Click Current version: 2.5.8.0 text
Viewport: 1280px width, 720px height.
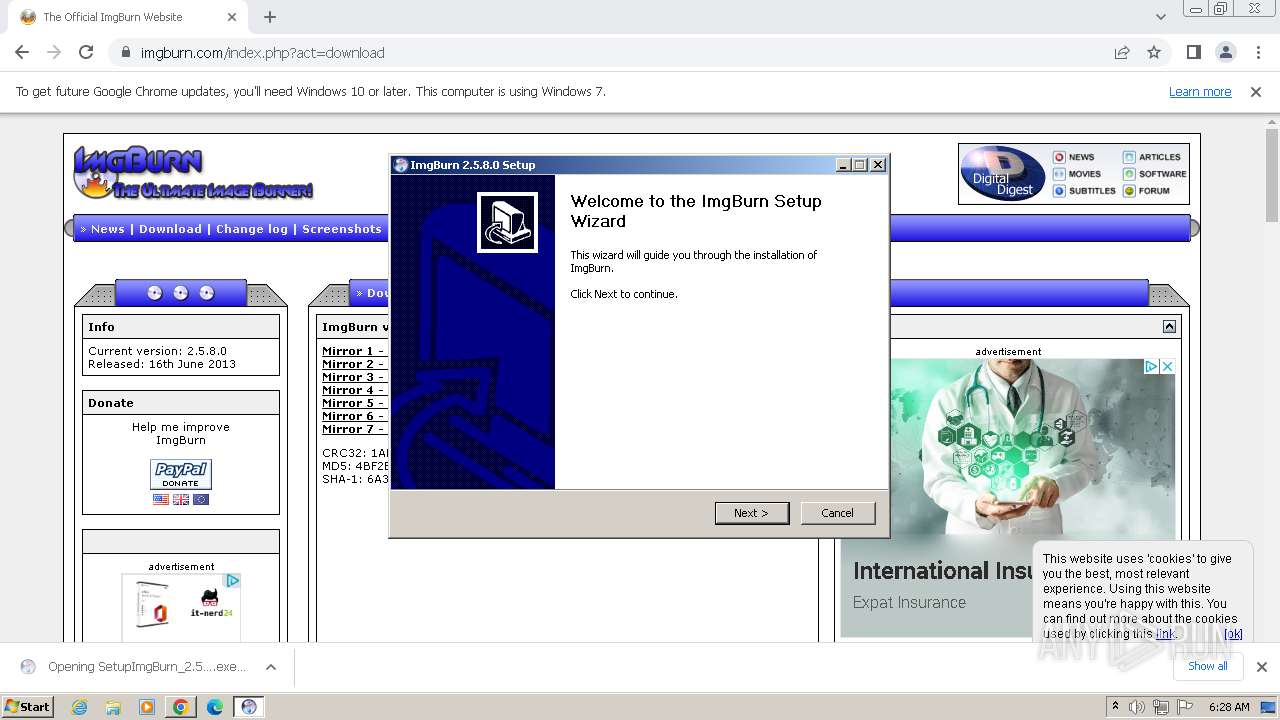[158, 351]
